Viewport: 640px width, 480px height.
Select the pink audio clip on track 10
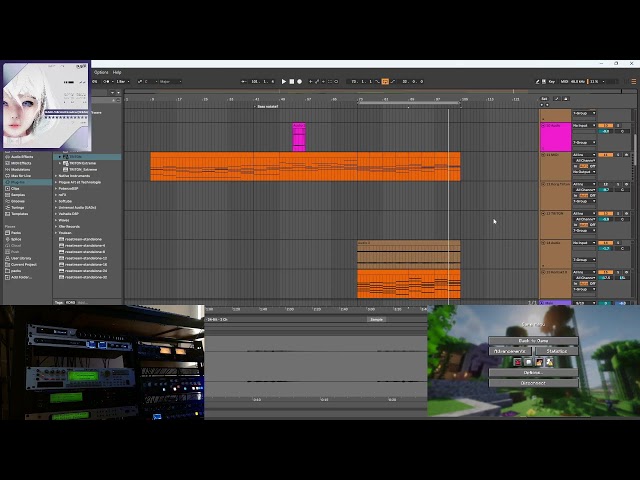[299, 137]
